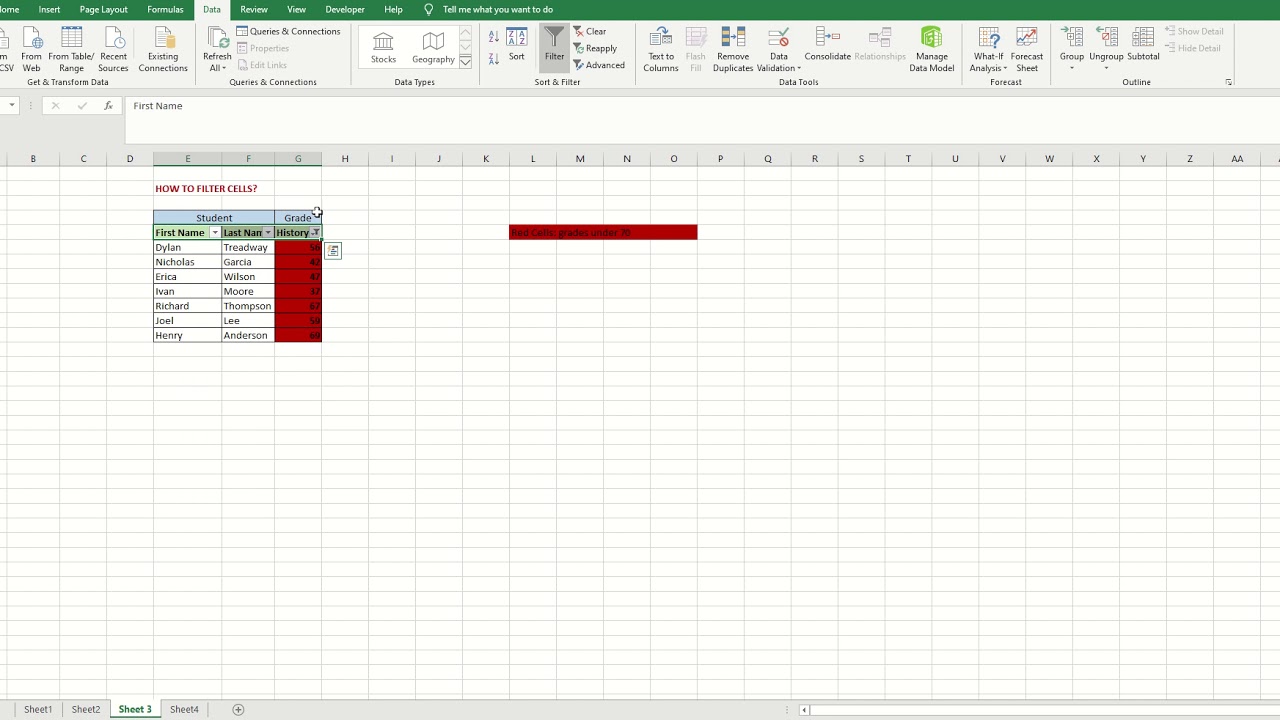
Task: Open Outline dialog launcher
Action: point(1228,82)
